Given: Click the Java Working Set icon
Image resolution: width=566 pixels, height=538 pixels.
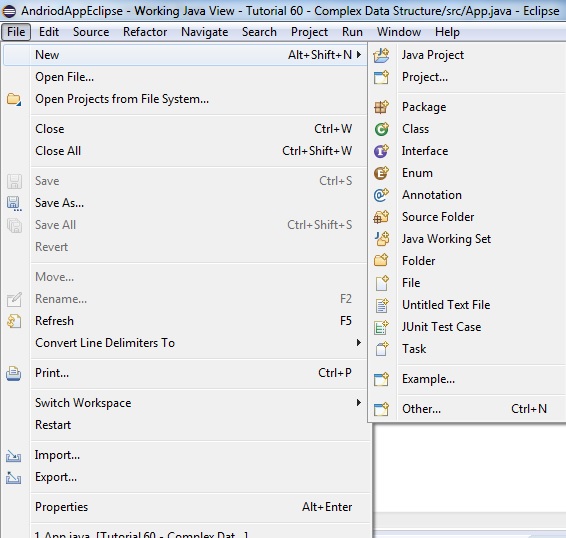Looking at the screenshot, I should coord(381,239).
